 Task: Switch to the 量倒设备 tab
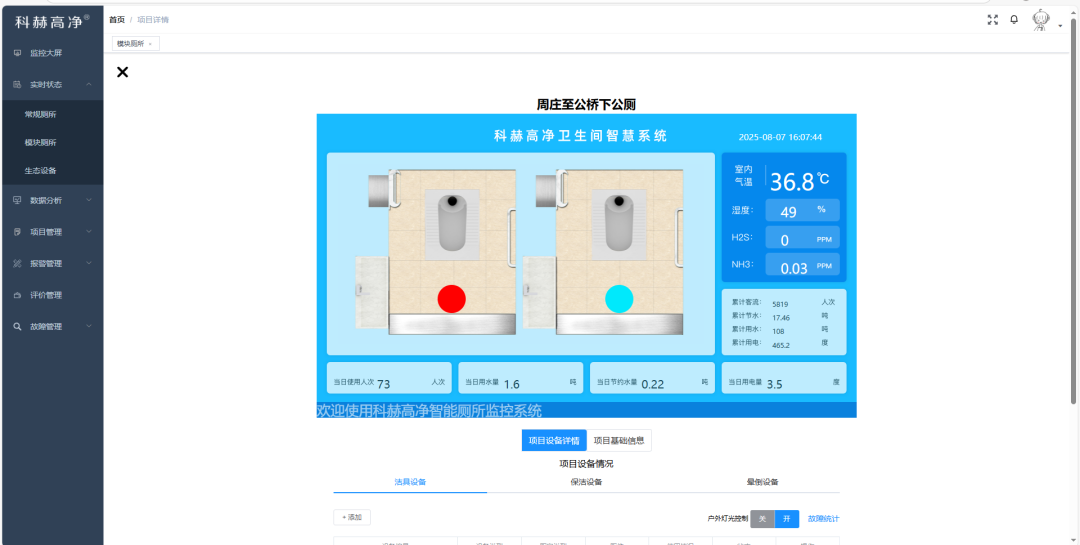coord(762,482)
